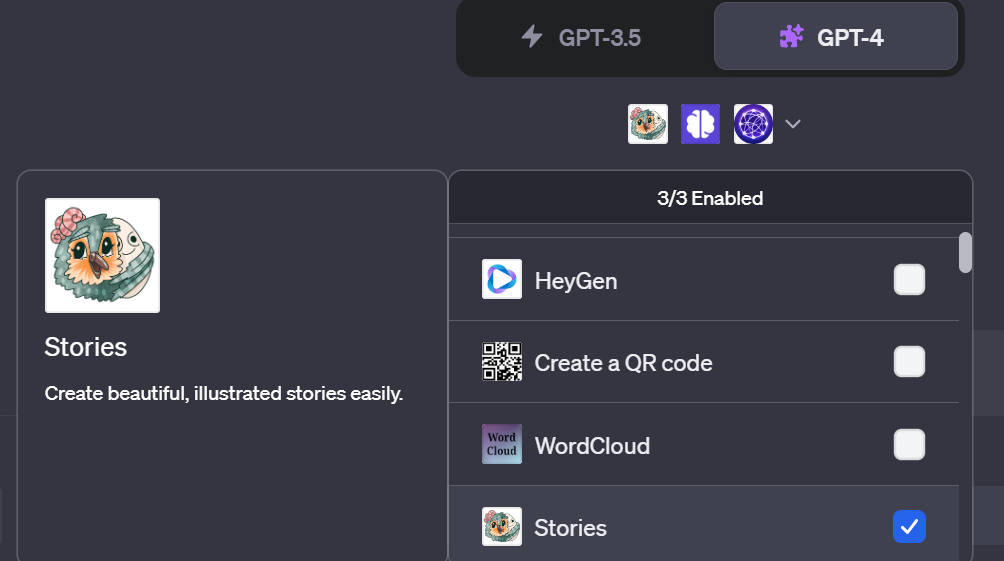Viewport: 1004px width, 561px height.
Task: Click the large Stories owl thumbnail
Action: tap(102, 256)
